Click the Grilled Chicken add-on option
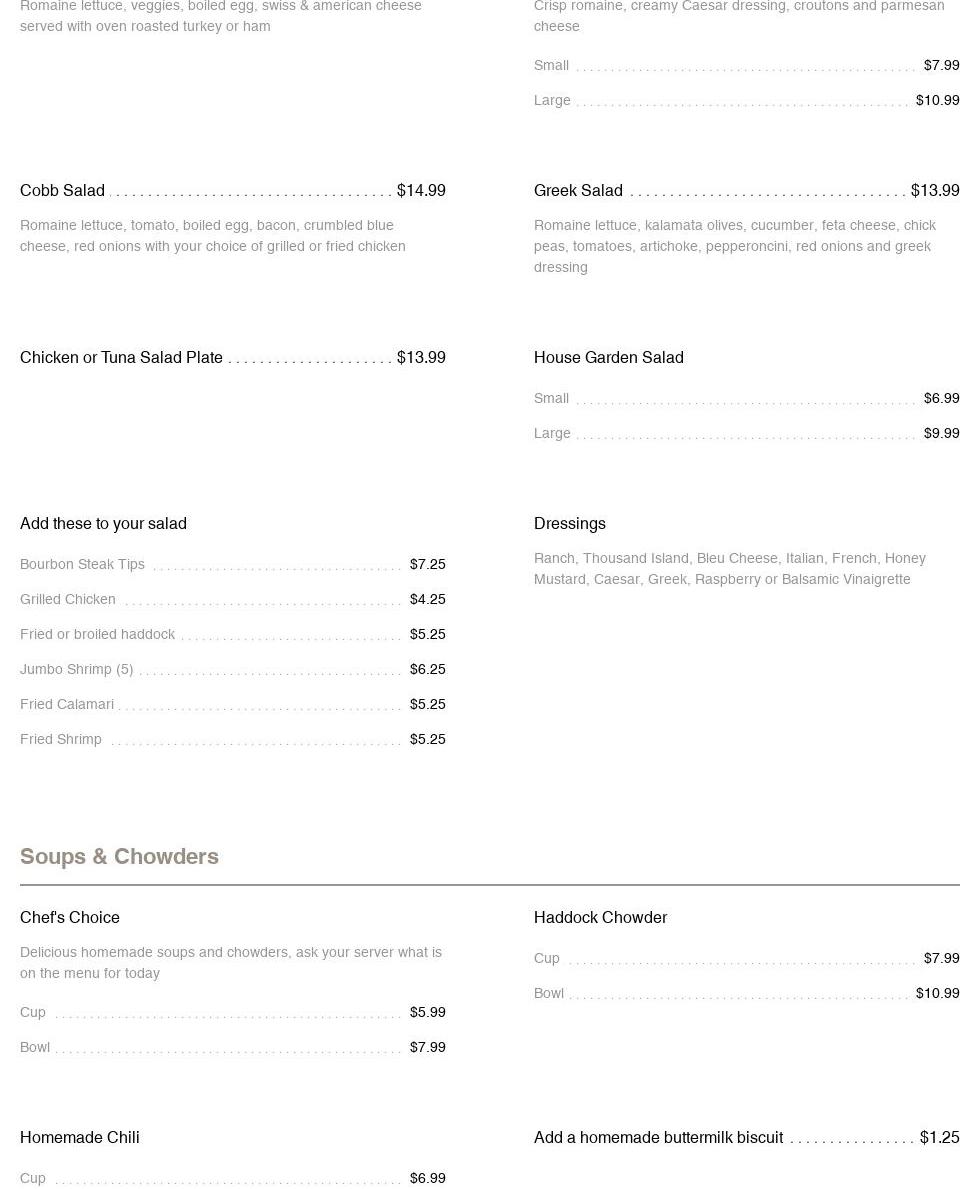Viewport: 965px width, 1189px height. click(68, 599)
